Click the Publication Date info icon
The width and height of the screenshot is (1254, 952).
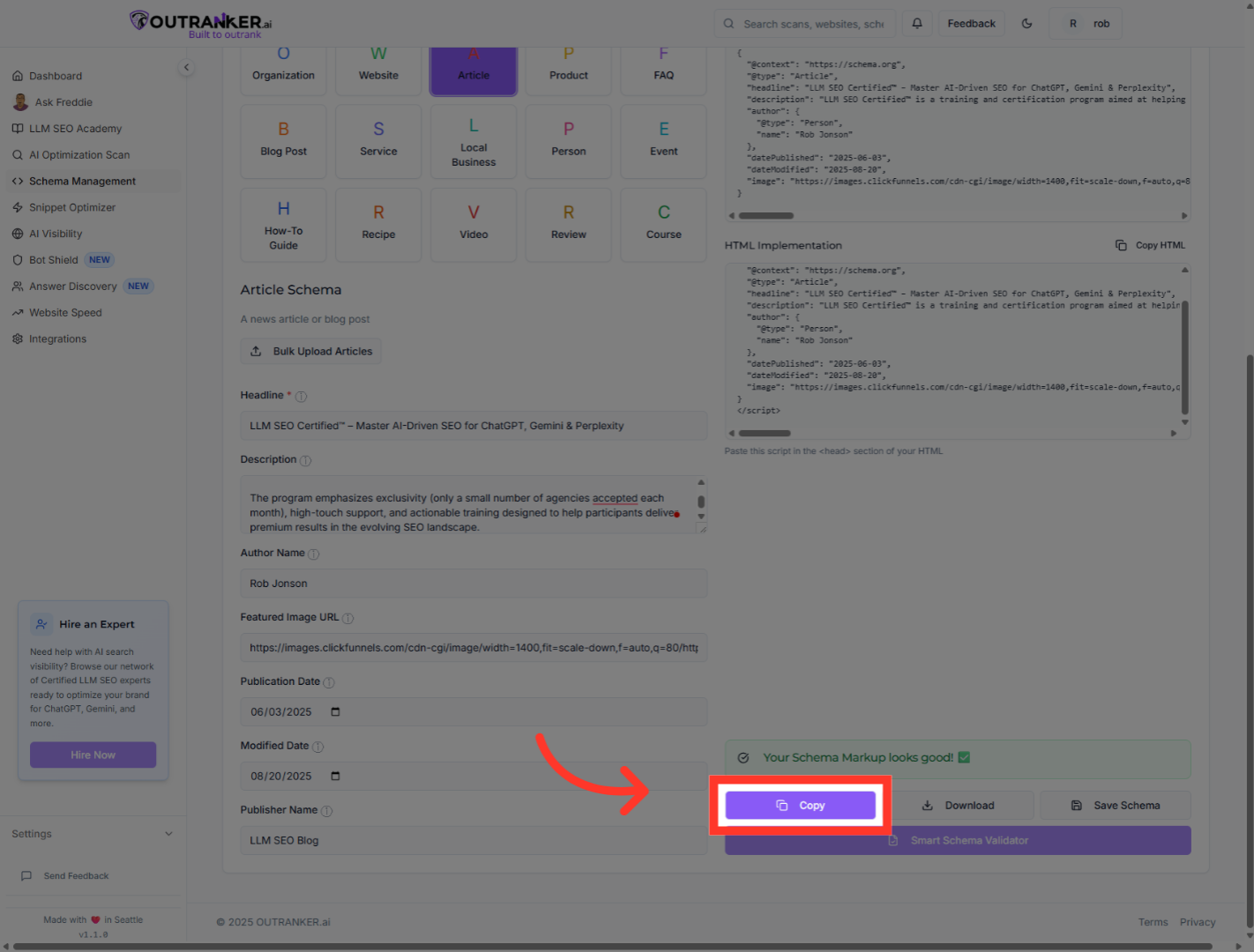coord(329,683)
